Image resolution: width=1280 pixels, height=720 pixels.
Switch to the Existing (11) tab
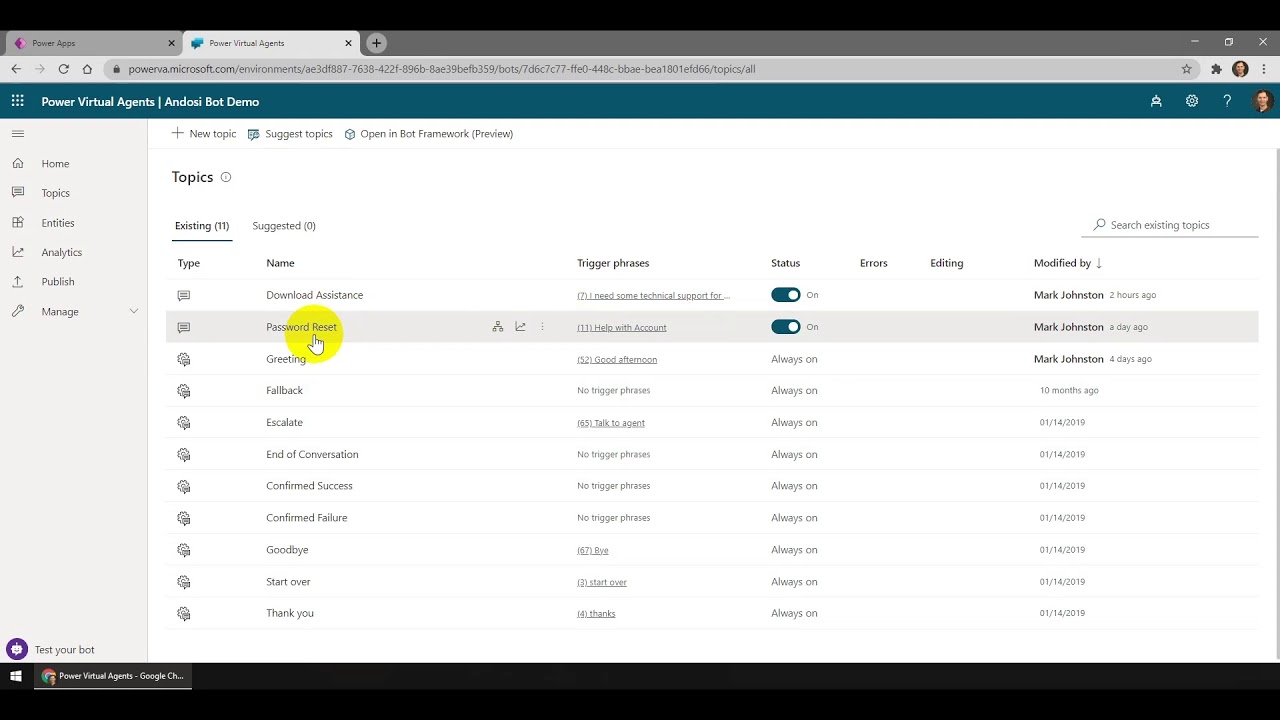point(202,226)
